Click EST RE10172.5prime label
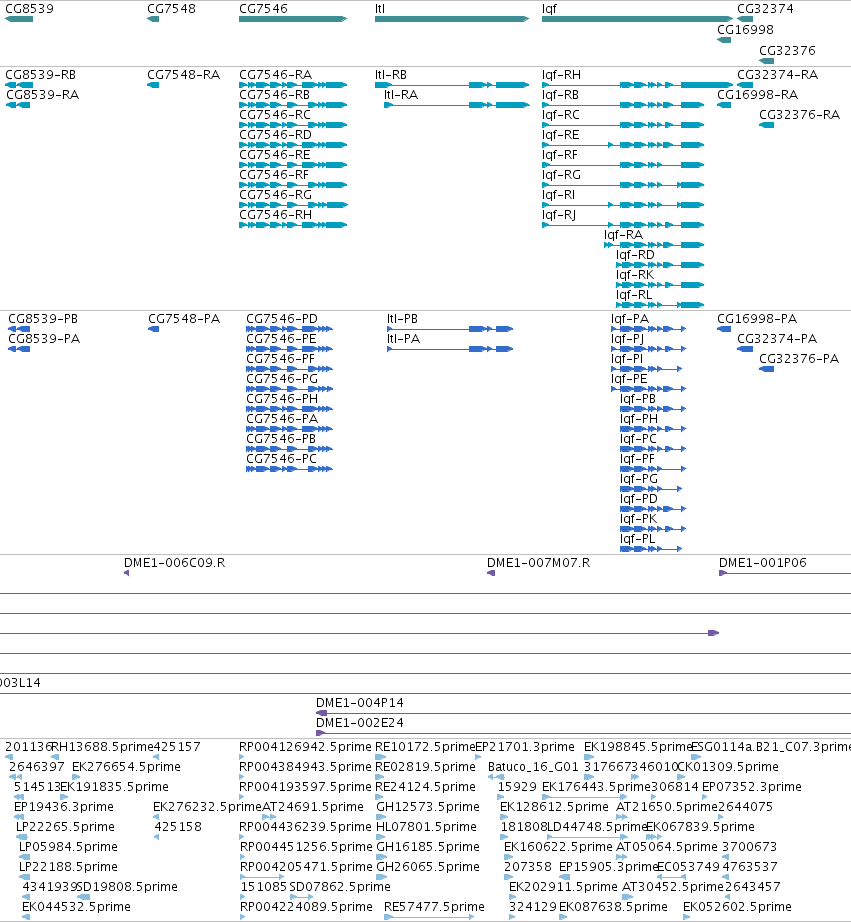This screenshot has width=851, height=922. pyautogui.click(x=425, y=747)
